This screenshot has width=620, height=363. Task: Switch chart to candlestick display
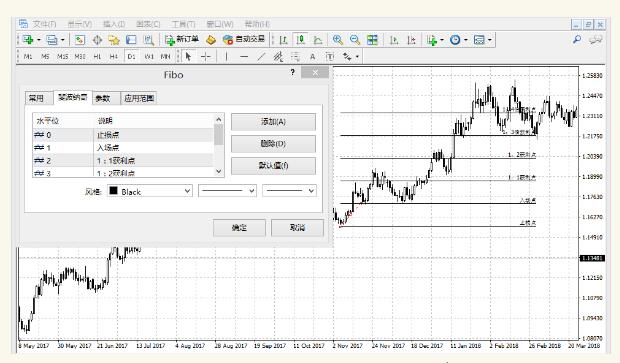(301, 40)
